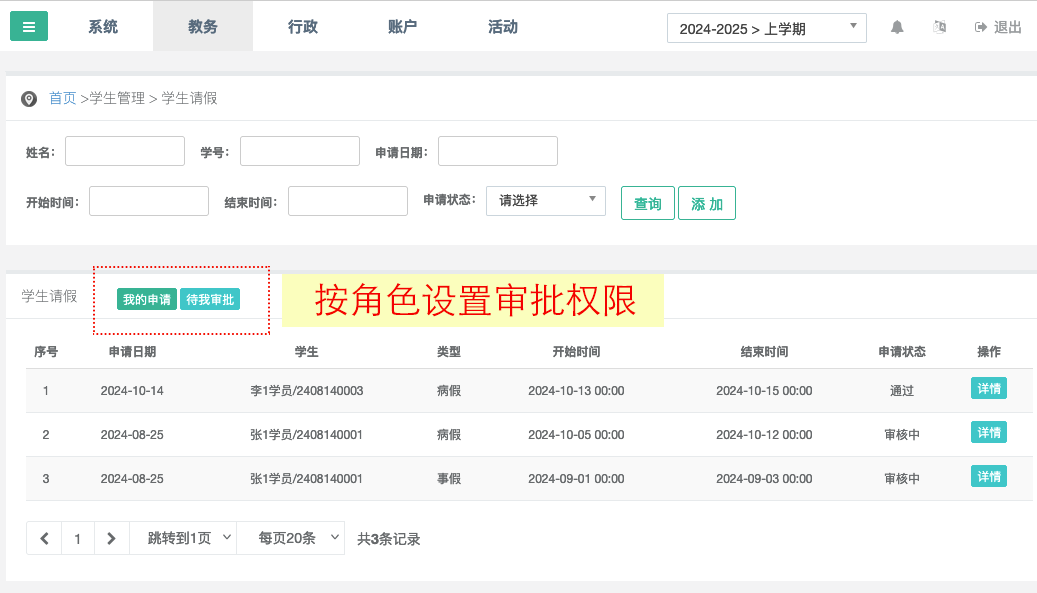Open the 2024-2025 上学期 semester dropdown
Viewport: 1037px width, 593px height.
click(766, 28)
